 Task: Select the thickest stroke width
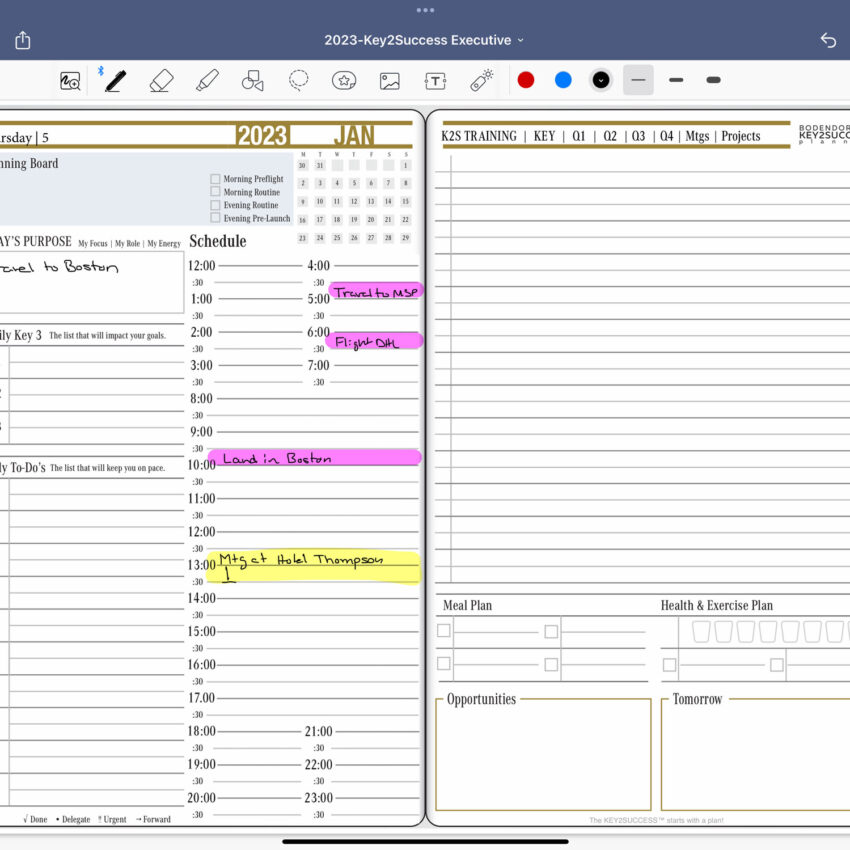click(x=713, y=80)
